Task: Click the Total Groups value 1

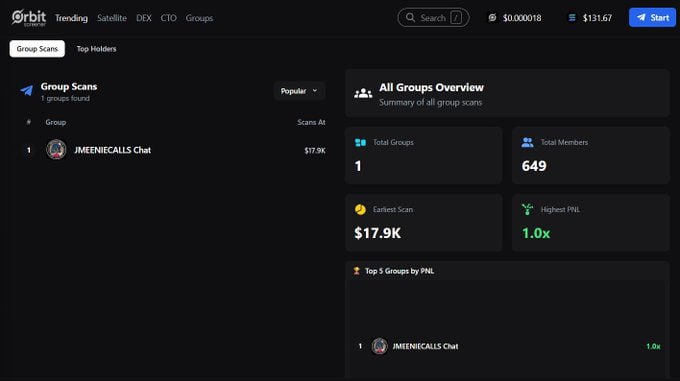Action: 358,166
